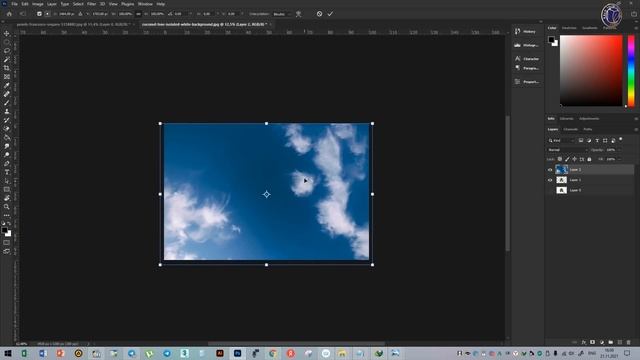Select the Lasso tool
Viewport: 640px width, 360px height.
pos(7,51)
